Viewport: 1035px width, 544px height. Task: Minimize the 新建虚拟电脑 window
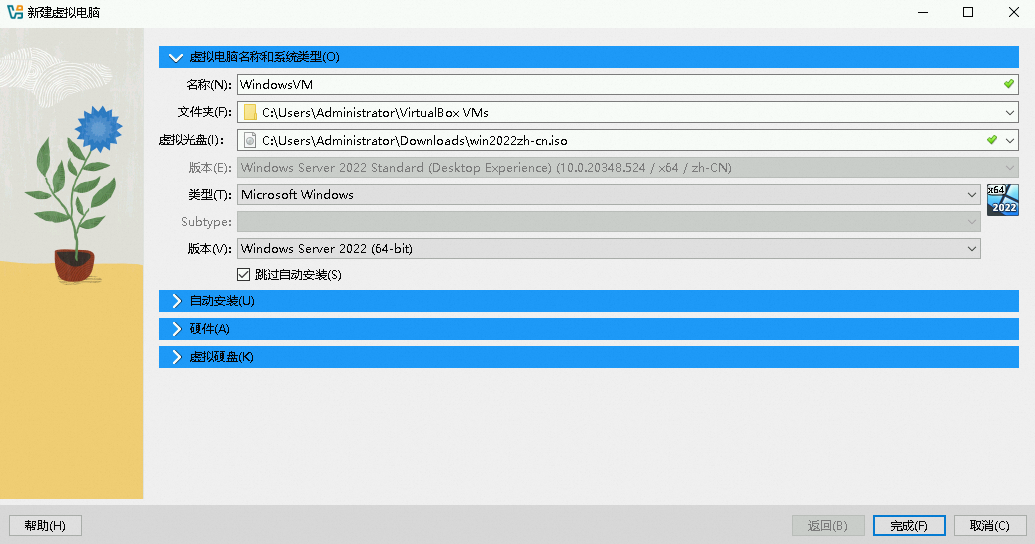(923, 12)
